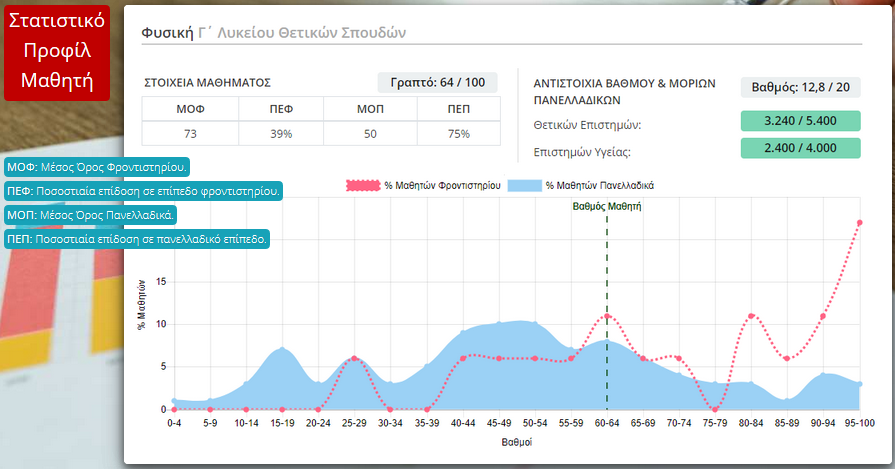Click the Βαθμός: 12,8 / 20 badge
The width and height of the screenshot is (895, 469).
pyautogui.click(x=800, y=87)
